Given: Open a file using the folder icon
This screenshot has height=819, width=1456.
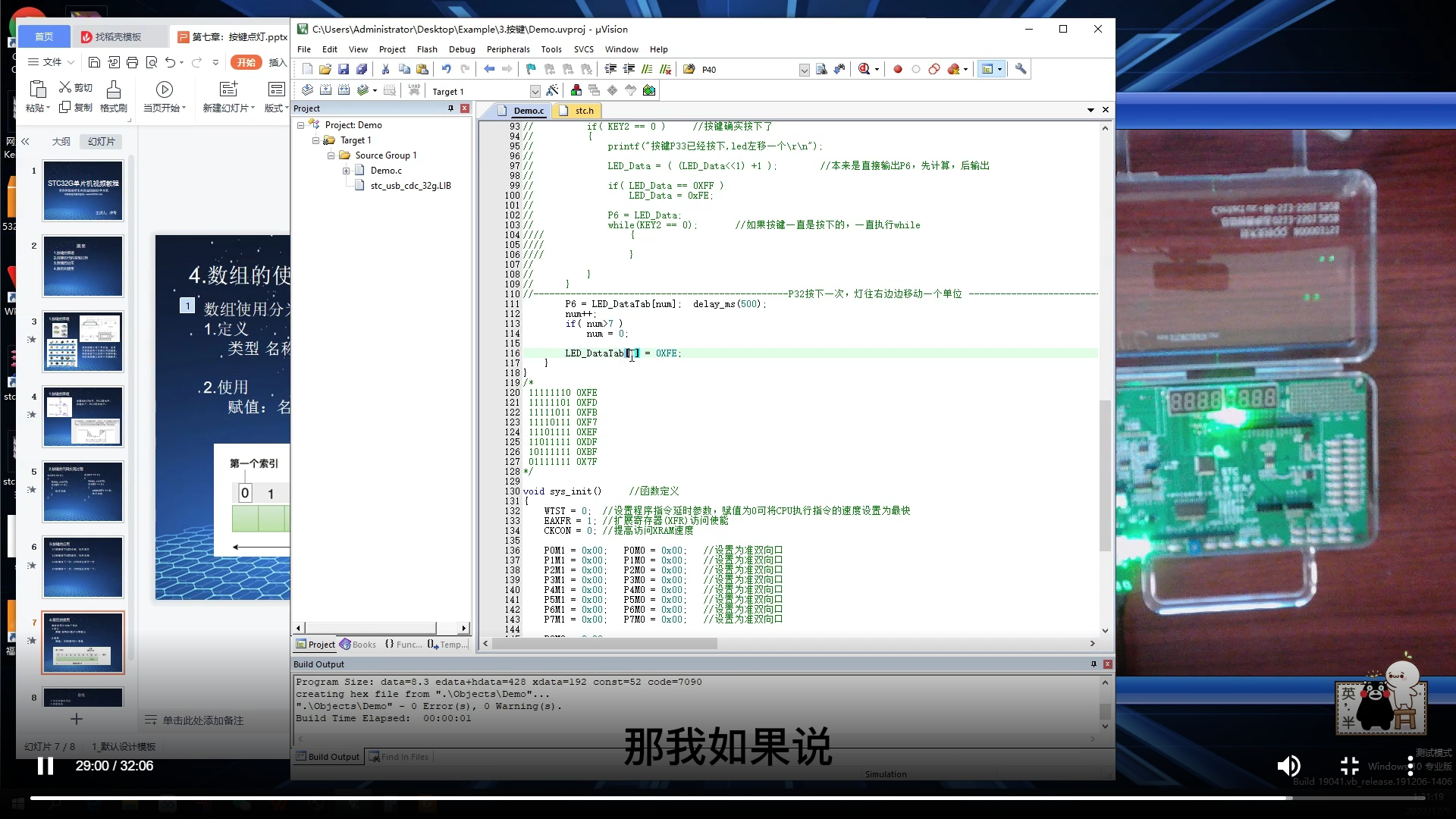Looking at the screenshot, I should (325, 69).
